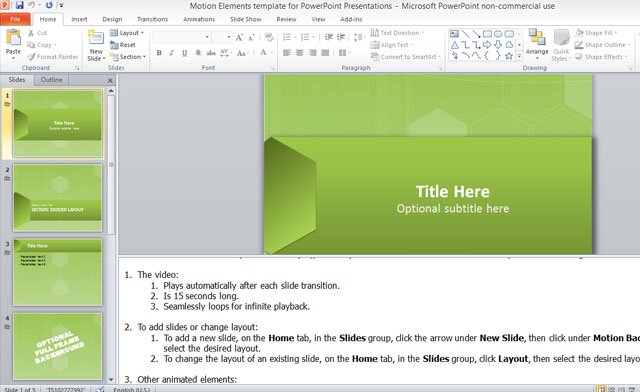Screen dimensions: 640x392
Task: Click Convert to SmartArt button
Action: (406, 57)
